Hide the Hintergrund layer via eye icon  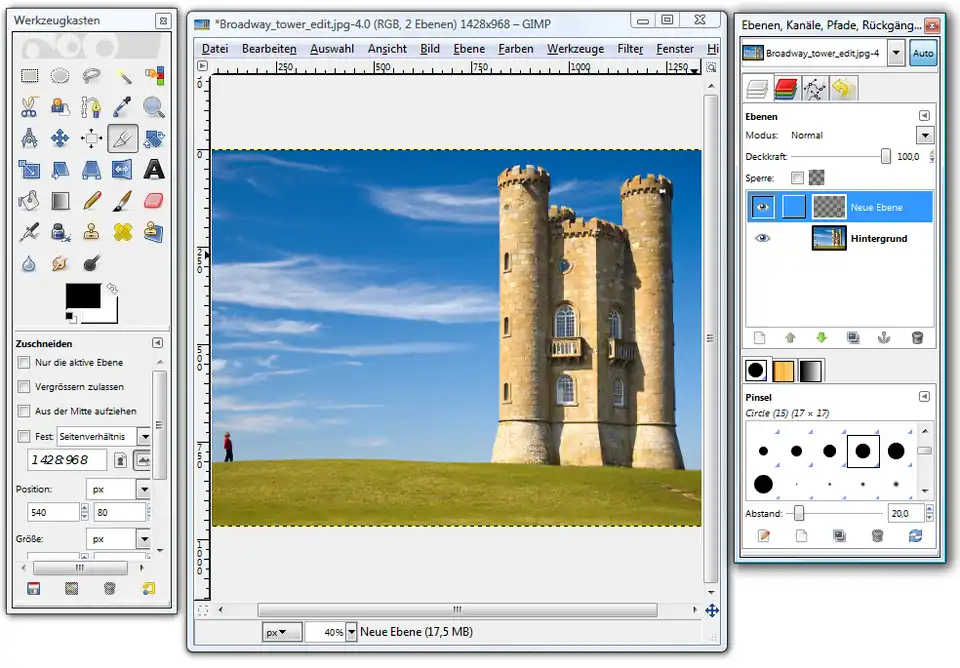tap(764, 238)
